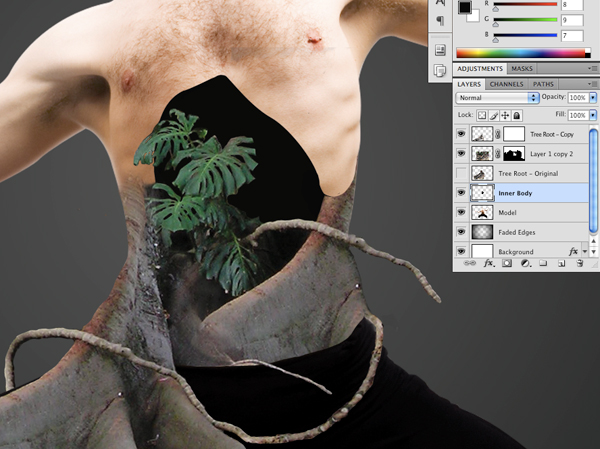Click the Background layer fx effects icon
Screen dimensions: 600x449
click(x=573, y=251)
